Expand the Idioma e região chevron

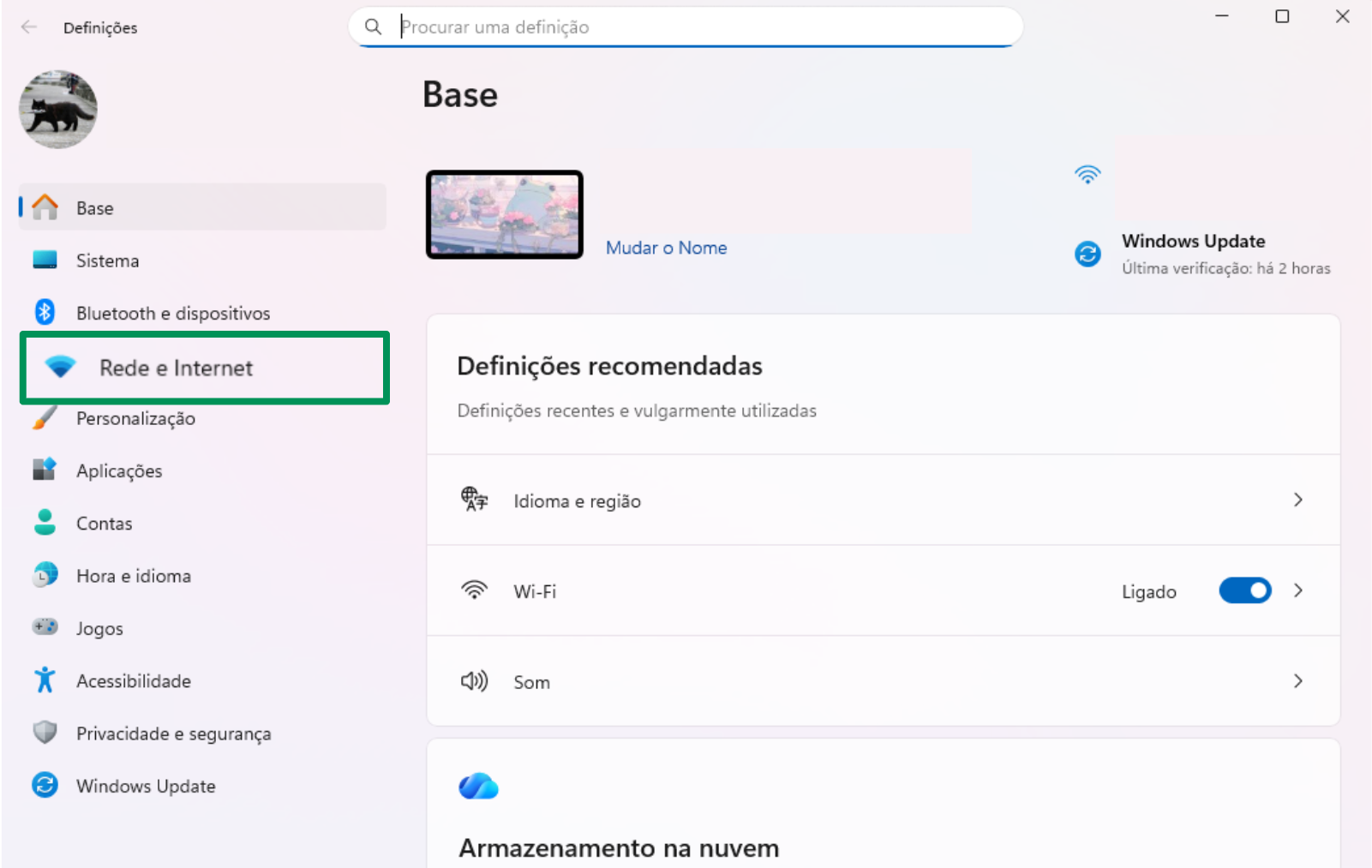[1297, 500]
